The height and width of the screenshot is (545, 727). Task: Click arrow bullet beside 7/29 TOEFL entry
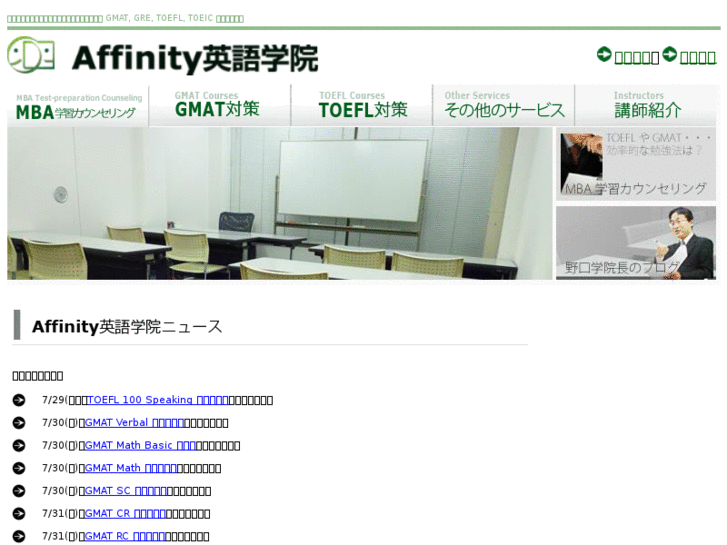tap(19, 400)
